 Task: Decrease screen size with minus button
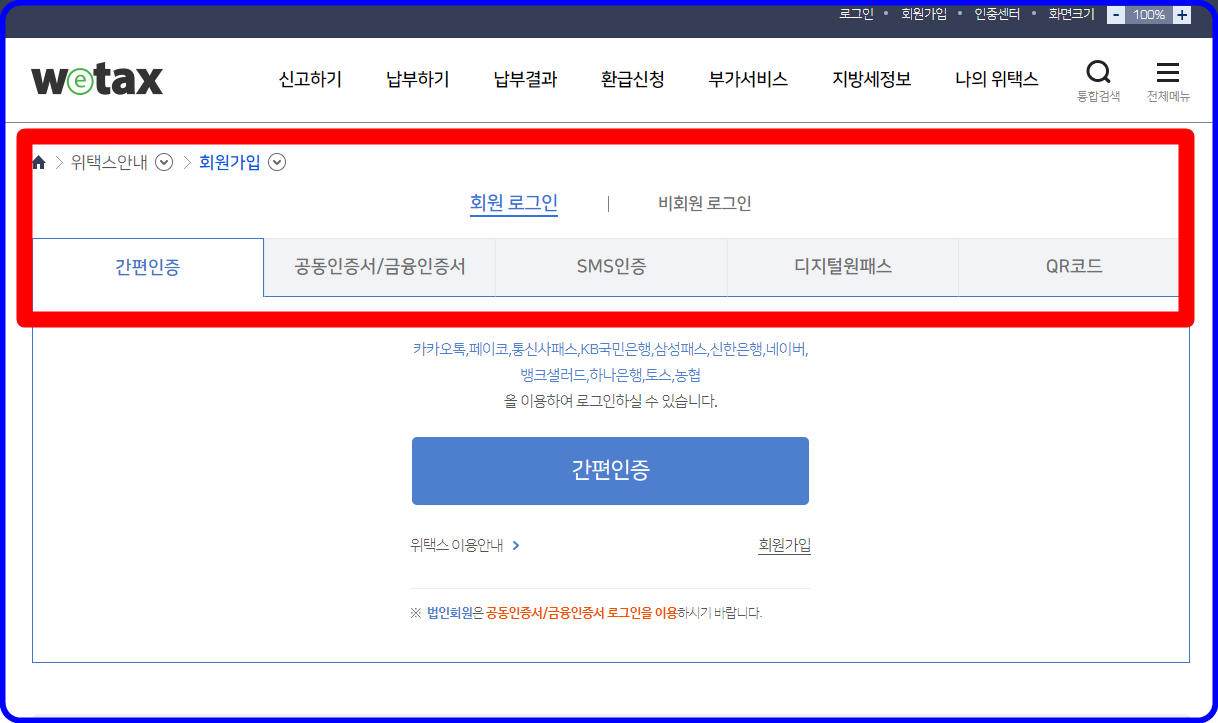pyautogui.click(x=1116, y=15)
